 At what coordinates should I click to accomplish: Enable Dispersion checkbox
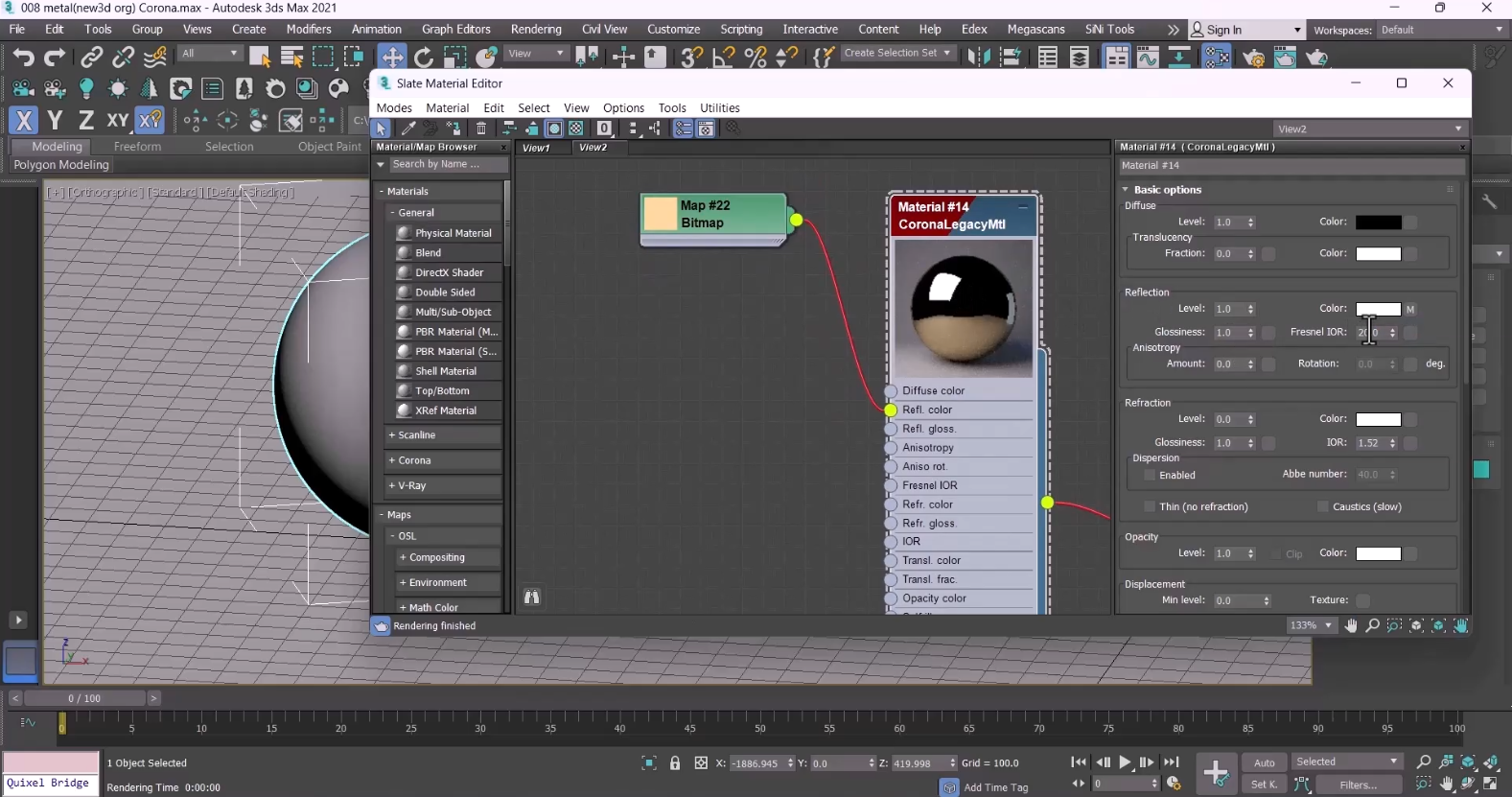coord(1150,476)
